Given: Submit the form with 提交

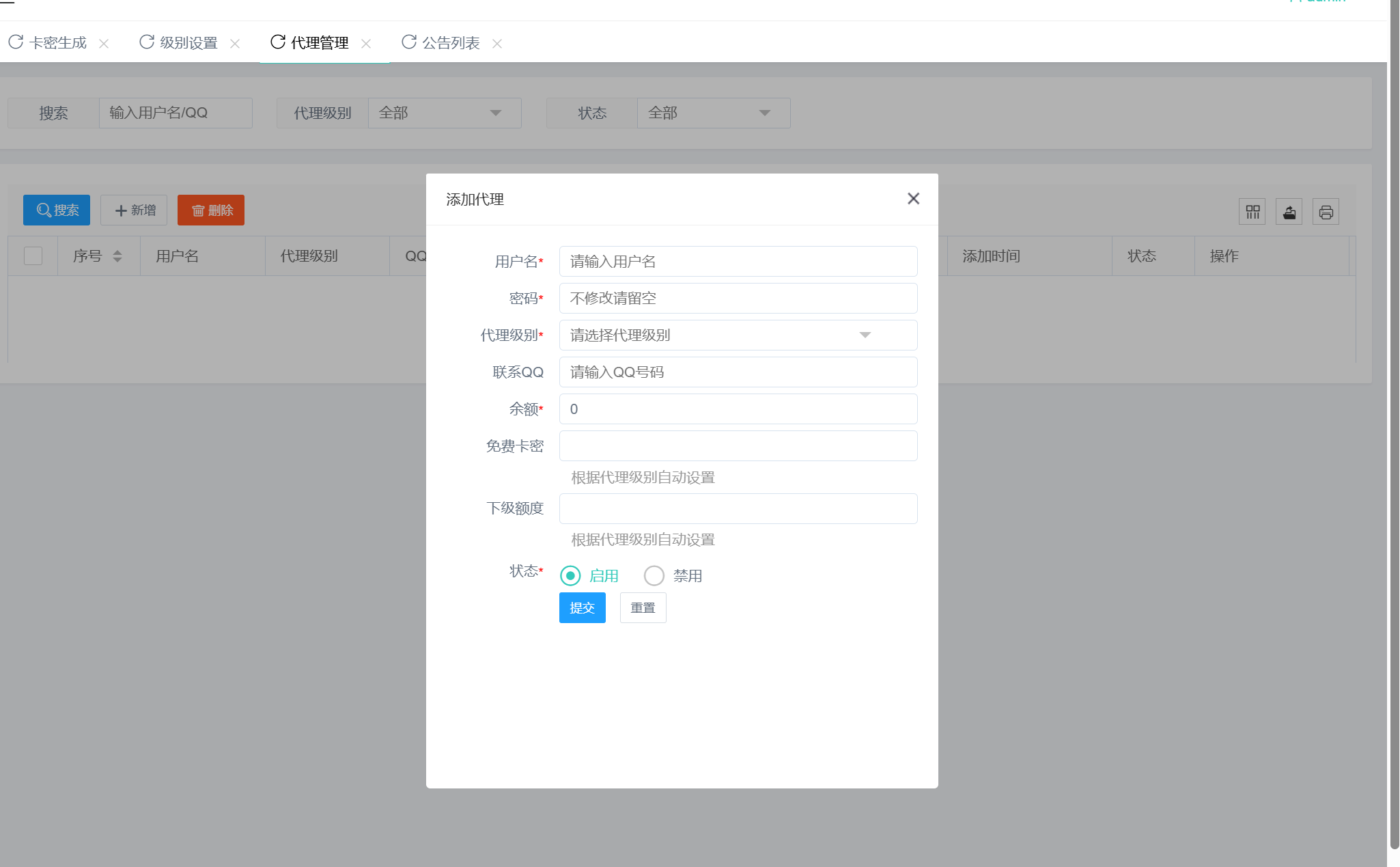Looking at the screenshot, I should pyautogui.click(x=583, y=608).
